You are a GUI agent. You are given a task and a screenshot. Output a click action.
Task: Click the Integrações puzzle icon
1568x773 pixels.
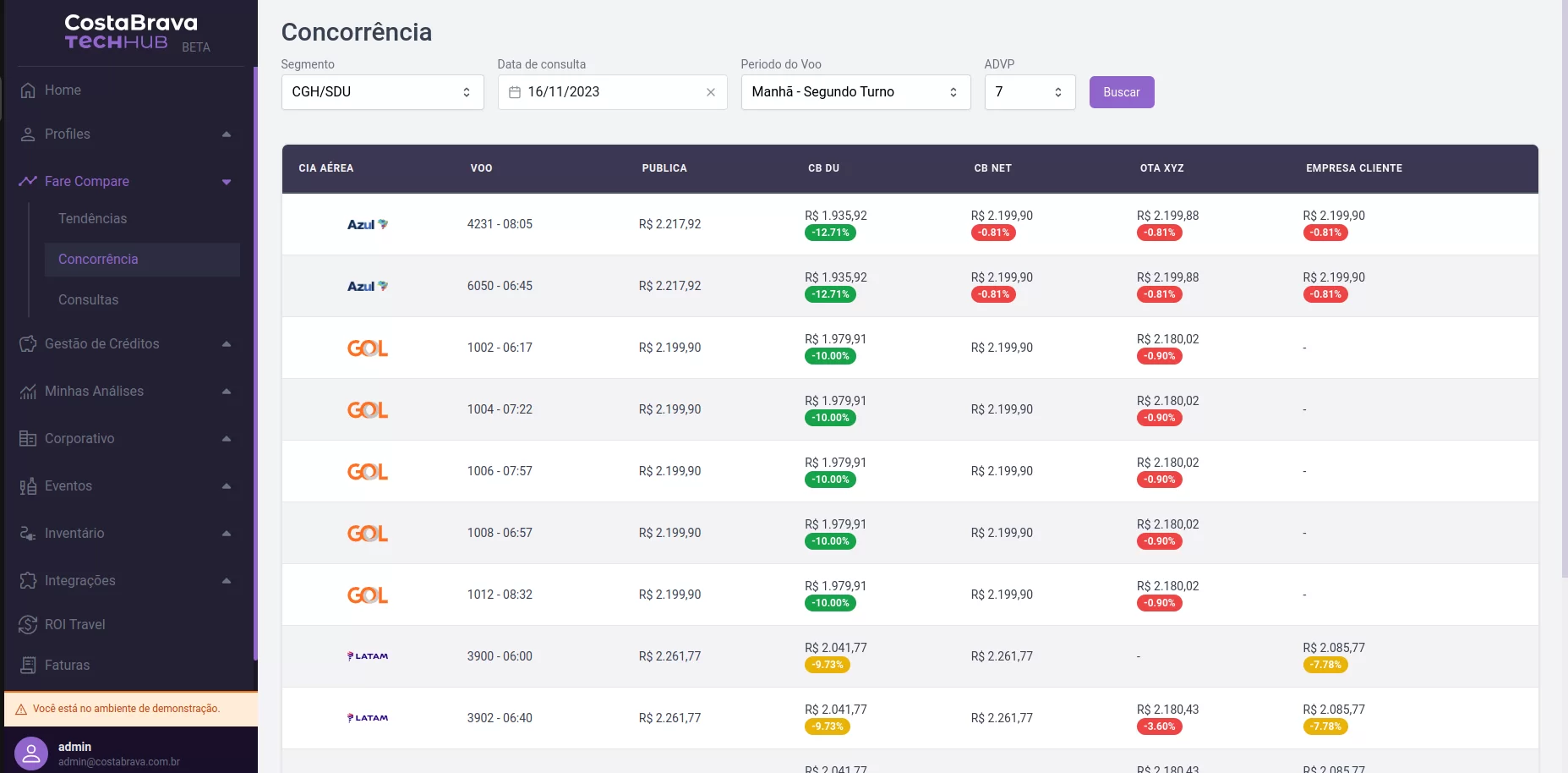(28, 581)
